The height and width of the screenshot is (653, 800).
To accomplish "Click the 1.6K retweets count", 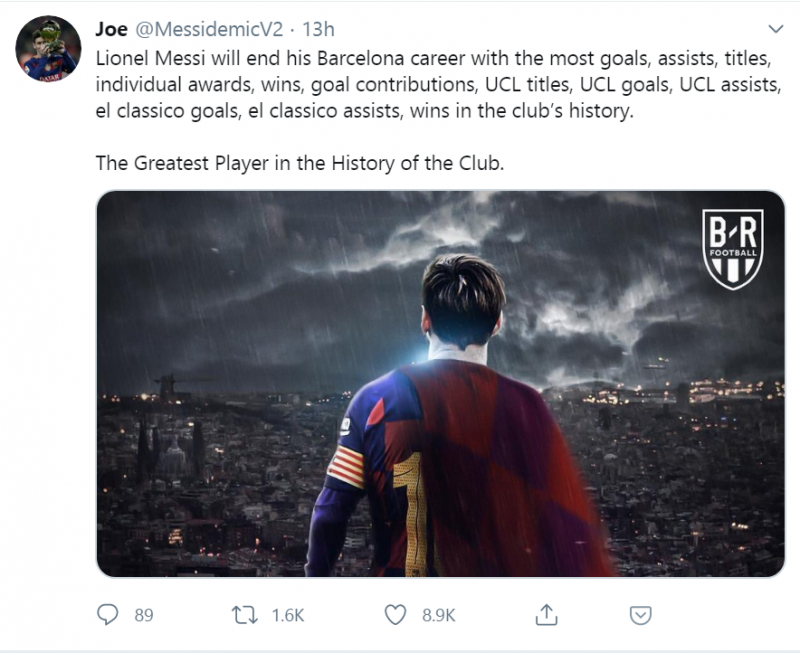I will pos(288,615).
